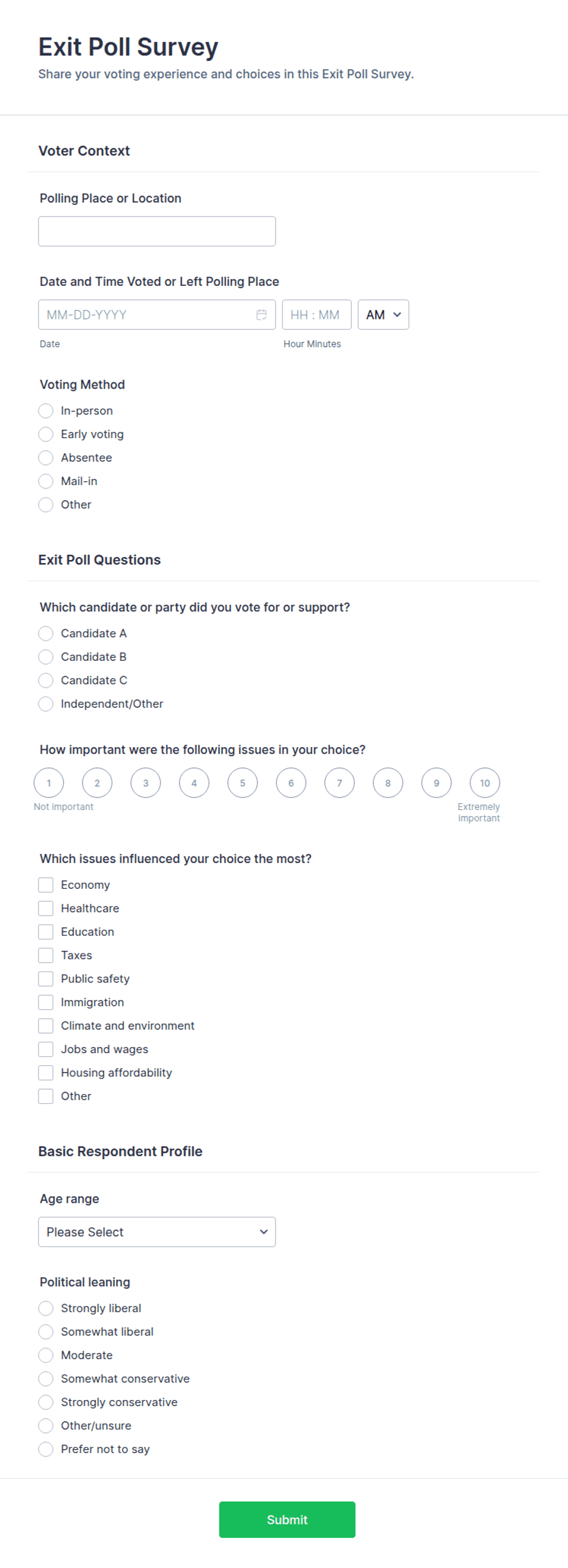
Task: Select Moderate political leaning
Action: point(46,1355)
